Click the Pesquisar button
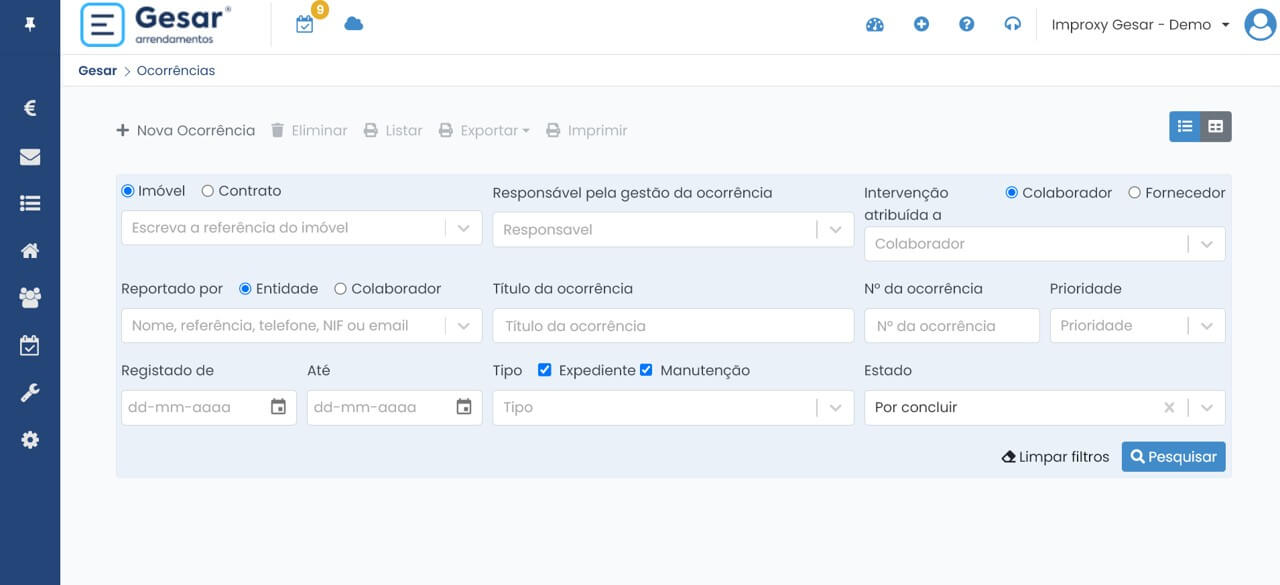The image size is (1280, 585). 1173,457
